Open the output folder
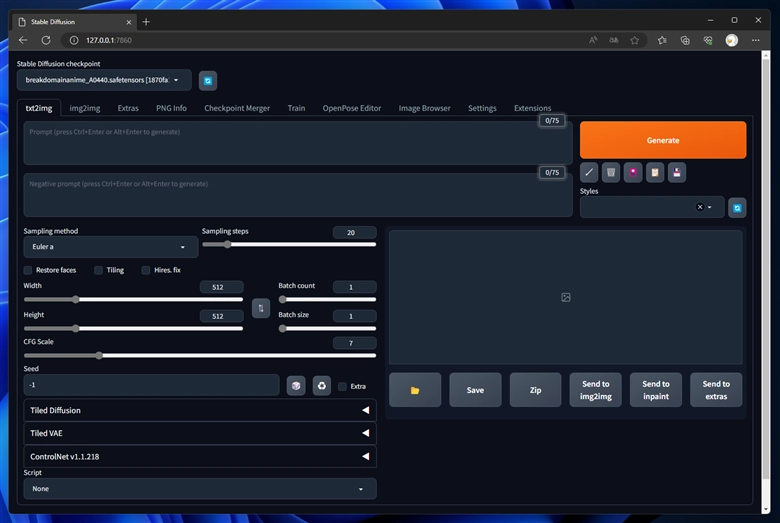 click(415, 390)
